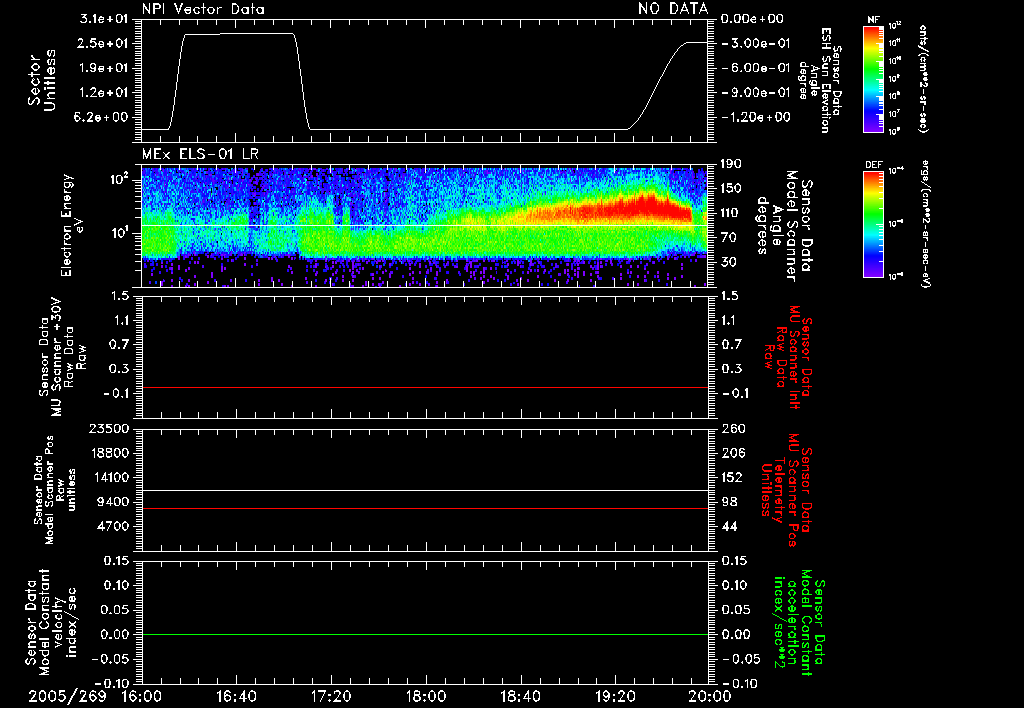Click the 'ESH Sun Elevation Angle' axis label
Image resolution: width=1024 pixels, height=708 pixels.
click(x=821, y=80)
